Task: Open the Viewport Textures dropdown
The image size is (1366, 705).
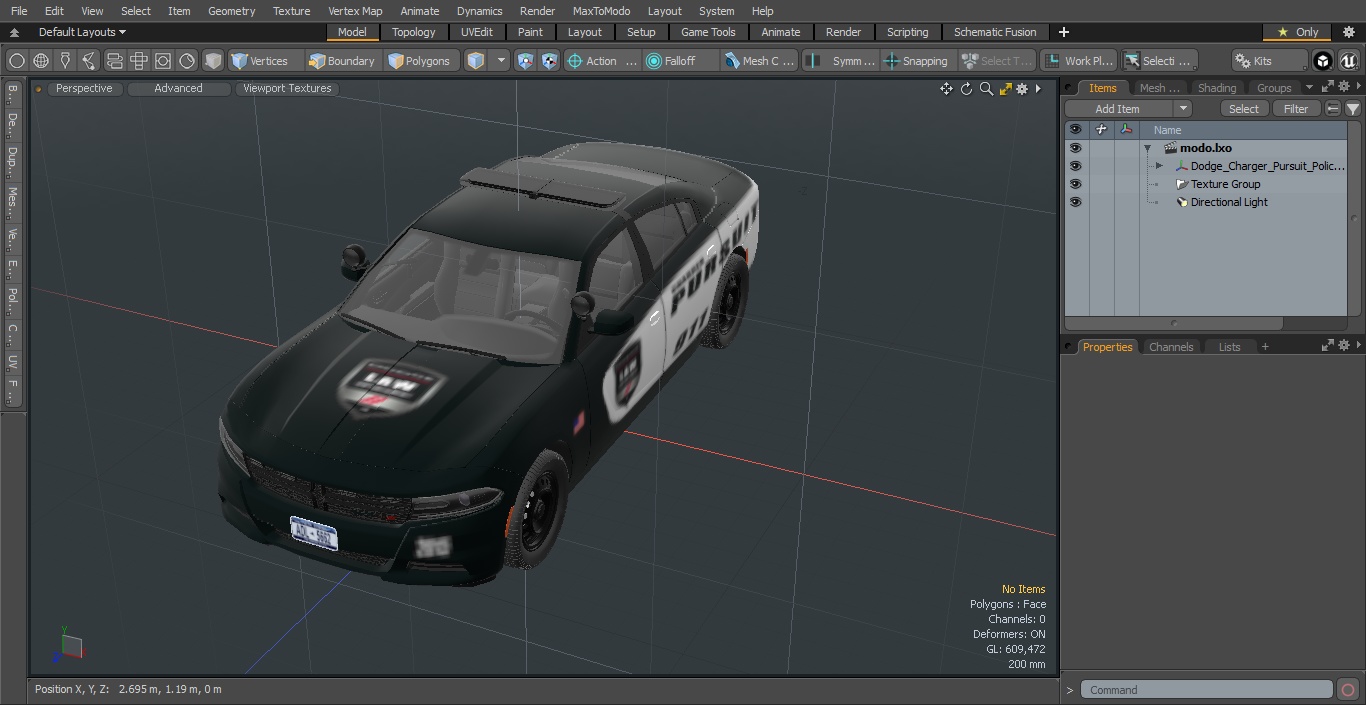Action: (x=287, y=88)
